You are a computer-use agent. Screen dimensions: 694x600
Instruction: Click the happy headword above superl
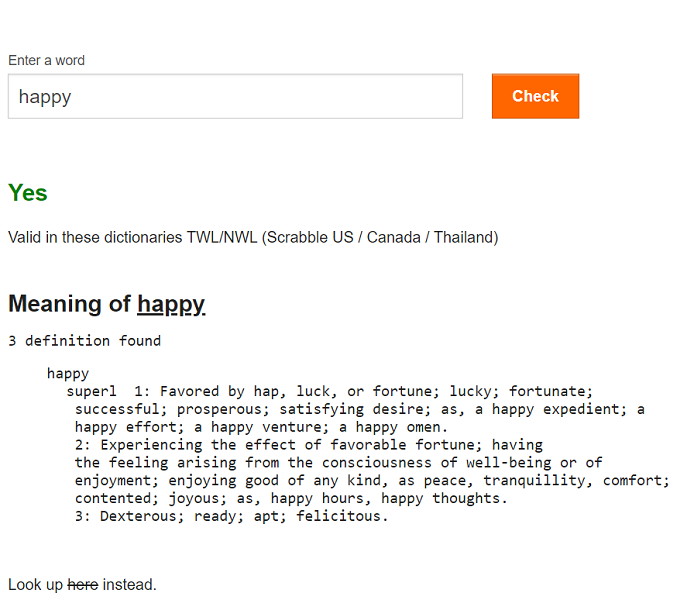click(x=68, y=373)
